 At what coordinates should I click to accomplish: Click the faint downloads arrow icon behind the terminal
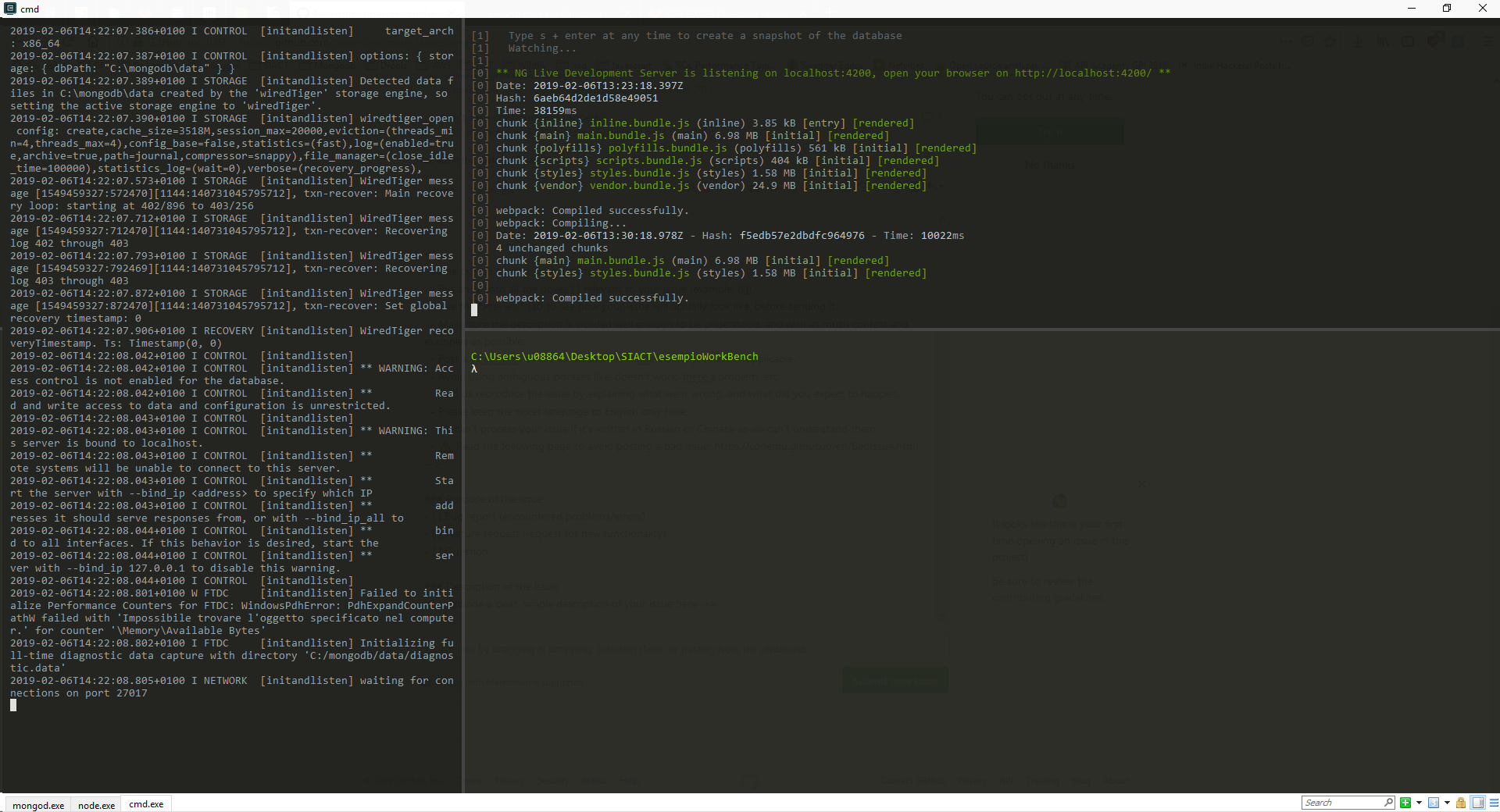[1358, 42]
